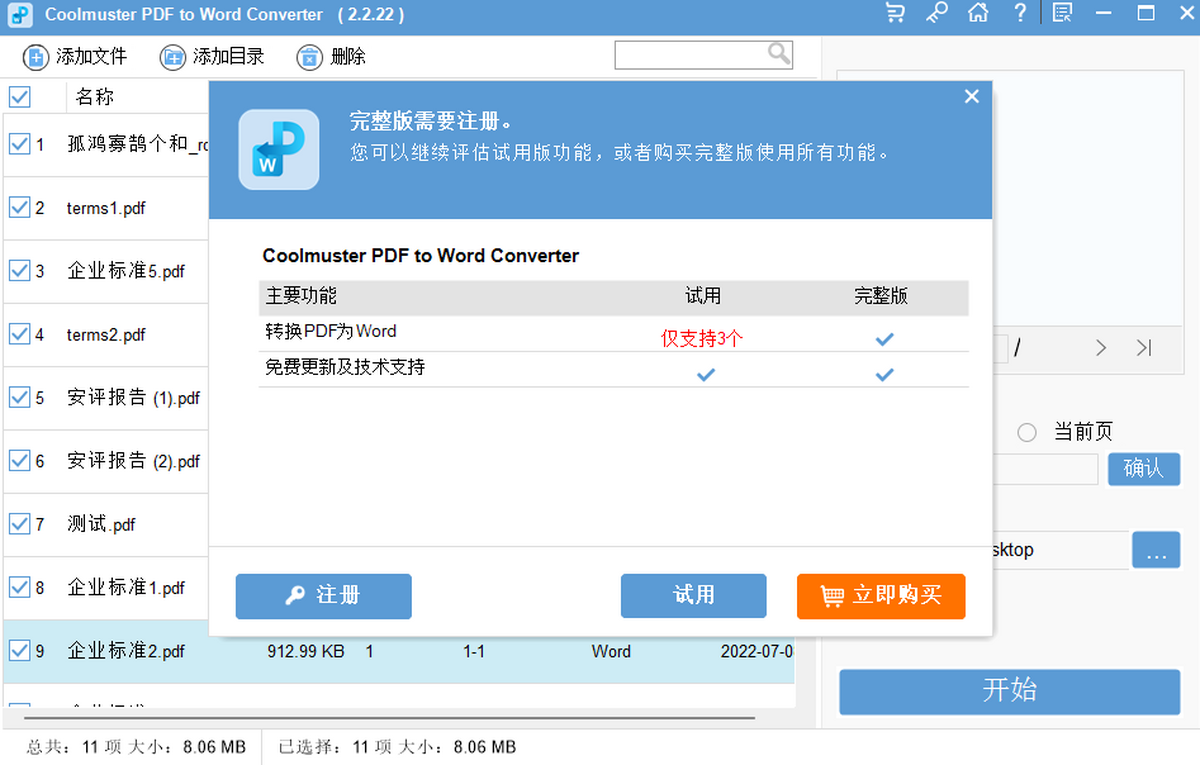The width and height of the screenshot is (1200, 765).
Task: Click 添加目录 label in toolbar
Action: coord(228,57)
